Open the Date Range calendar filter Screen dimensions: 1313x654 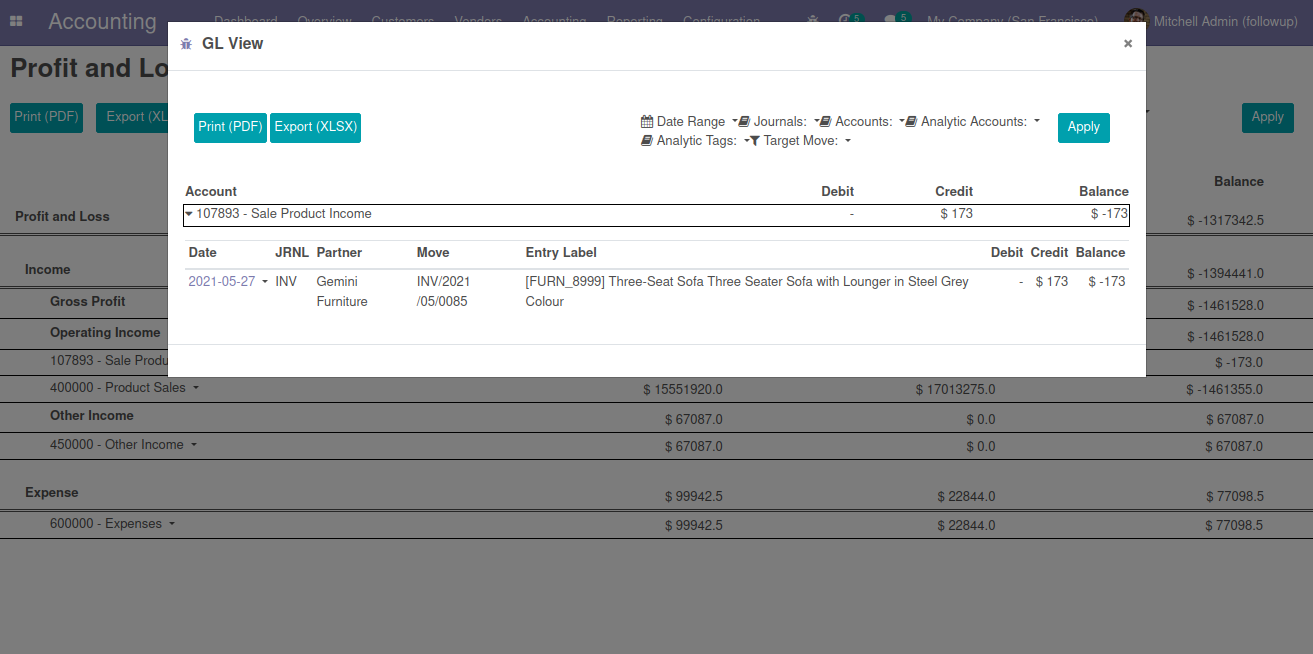point(689,121)
